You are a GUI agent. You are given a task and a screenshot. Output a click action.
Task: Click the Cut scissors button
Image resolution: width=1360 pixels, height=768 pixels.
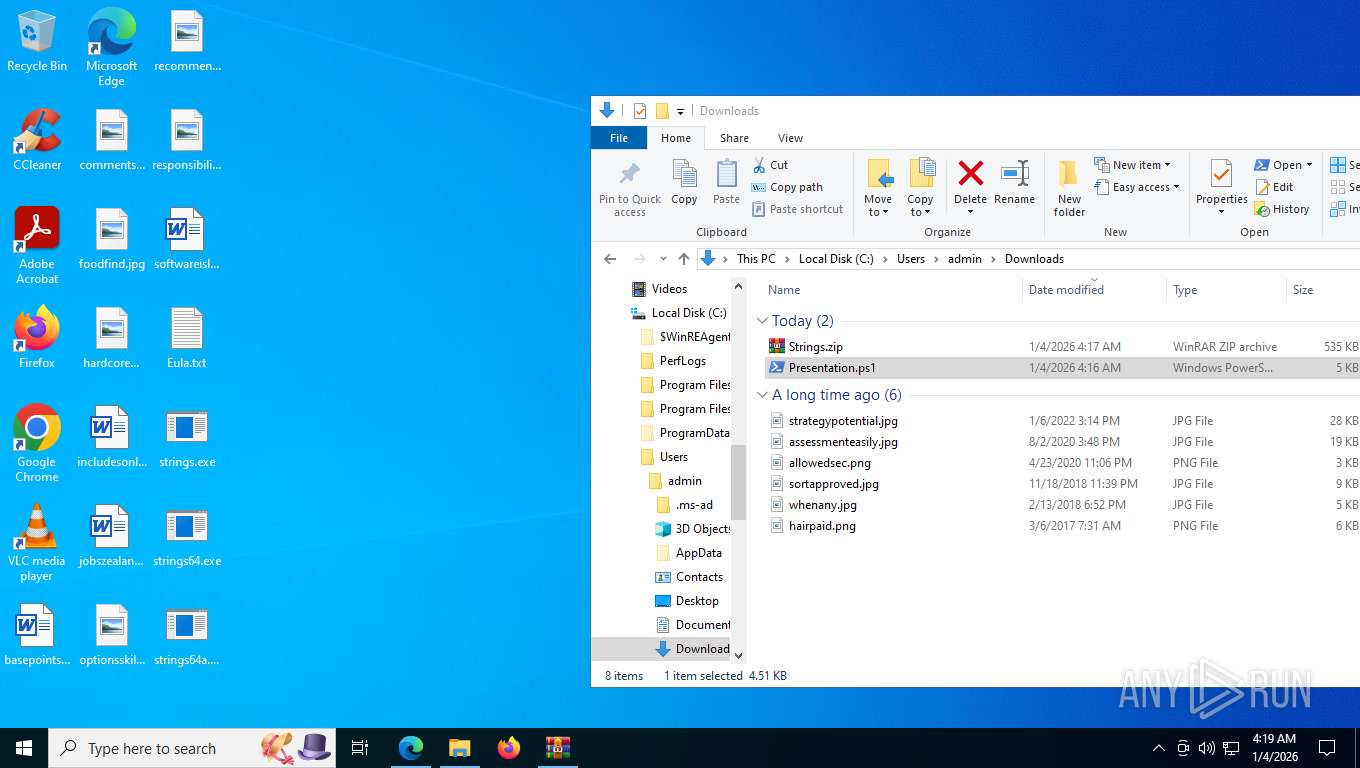pos(770,165)
